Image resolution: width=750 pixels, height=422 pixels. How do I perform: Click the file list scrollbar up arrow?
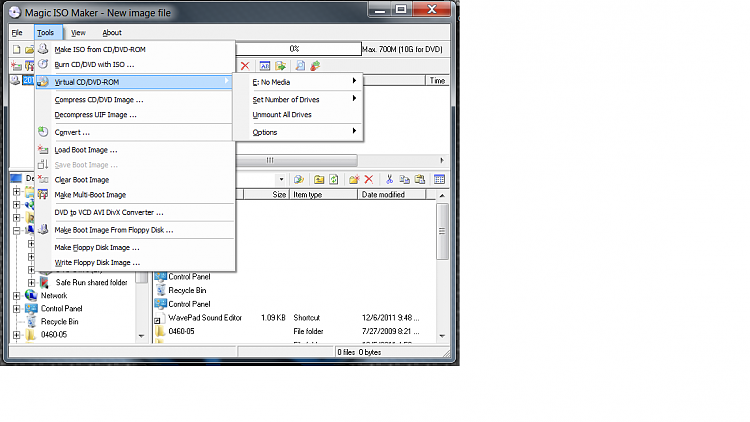click(442, 195)
